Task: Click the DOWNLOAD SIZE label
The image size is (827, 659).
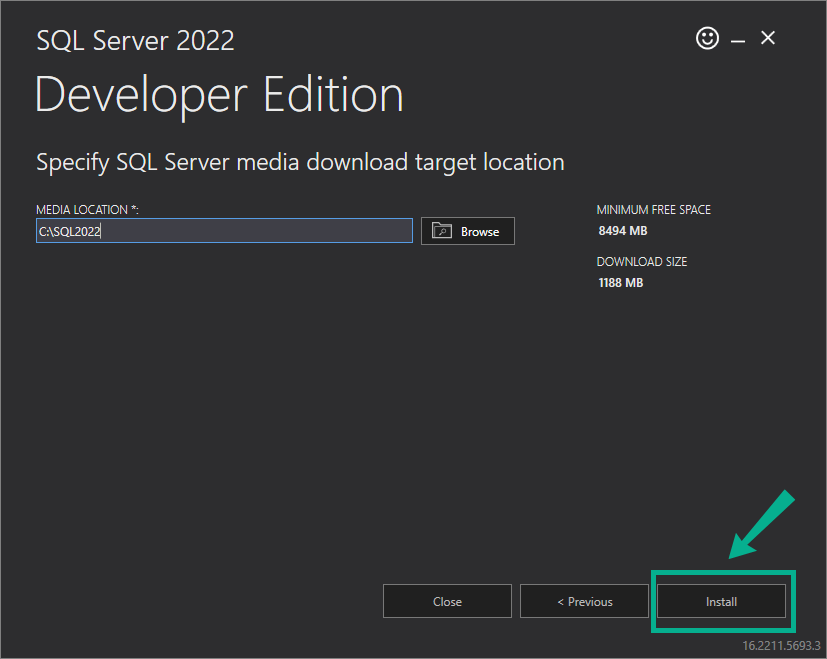Action: (642, 262)
